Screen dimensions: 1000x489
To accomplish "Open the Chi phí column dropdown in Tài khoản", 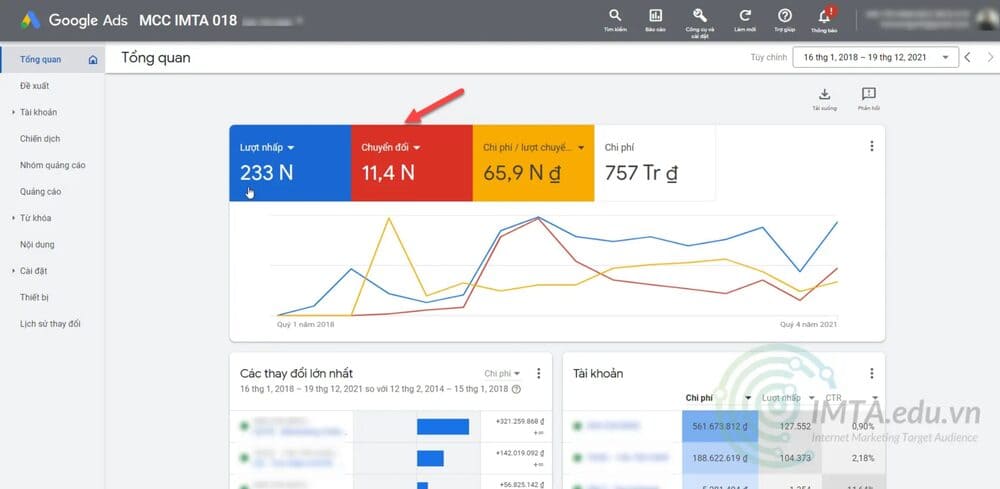I will pyautogui.click(x=748, y=398).
